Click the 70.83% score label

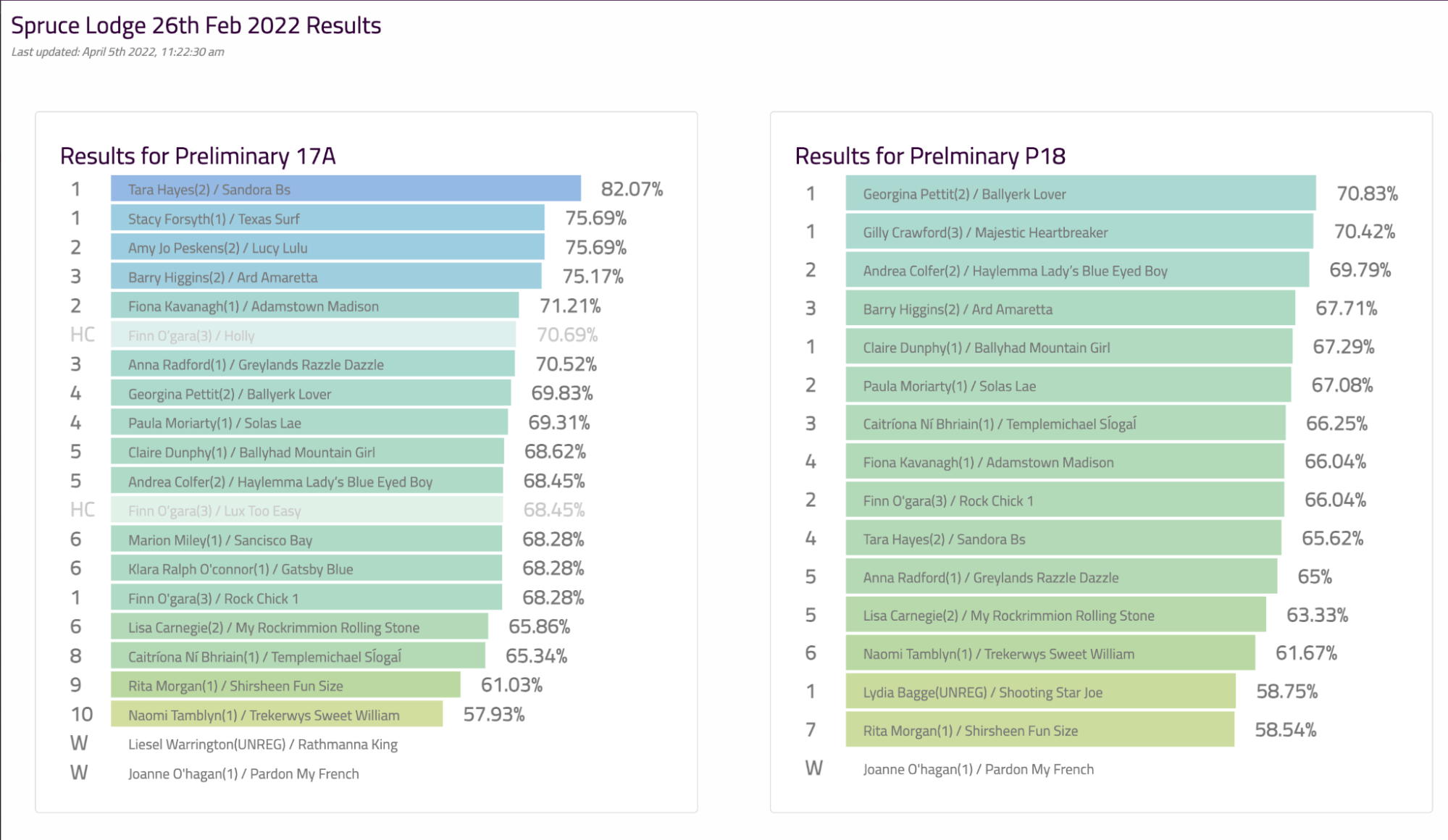1367,193
